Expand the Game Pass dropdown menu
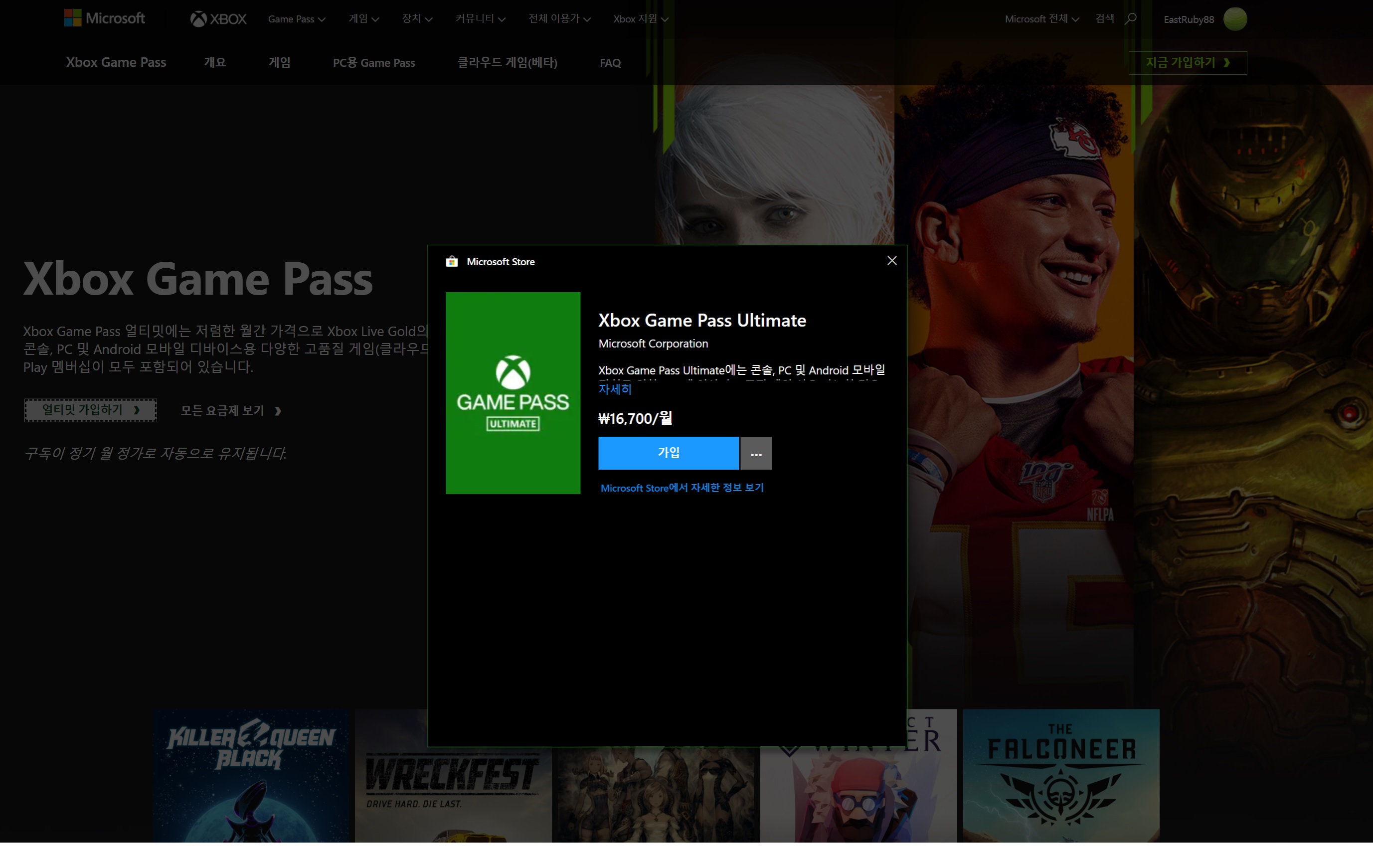This screenshot has height=868, width=1373. [x=297, y=19]
